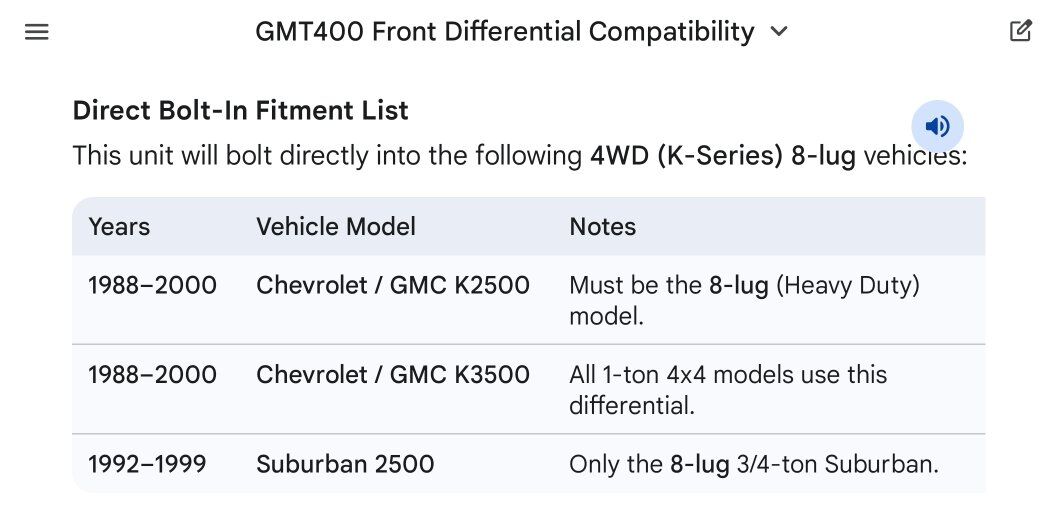The height and width of the screenshot is (511, 1043).
Task: Click the read-aloud speaker button
Action: [937, 126]
